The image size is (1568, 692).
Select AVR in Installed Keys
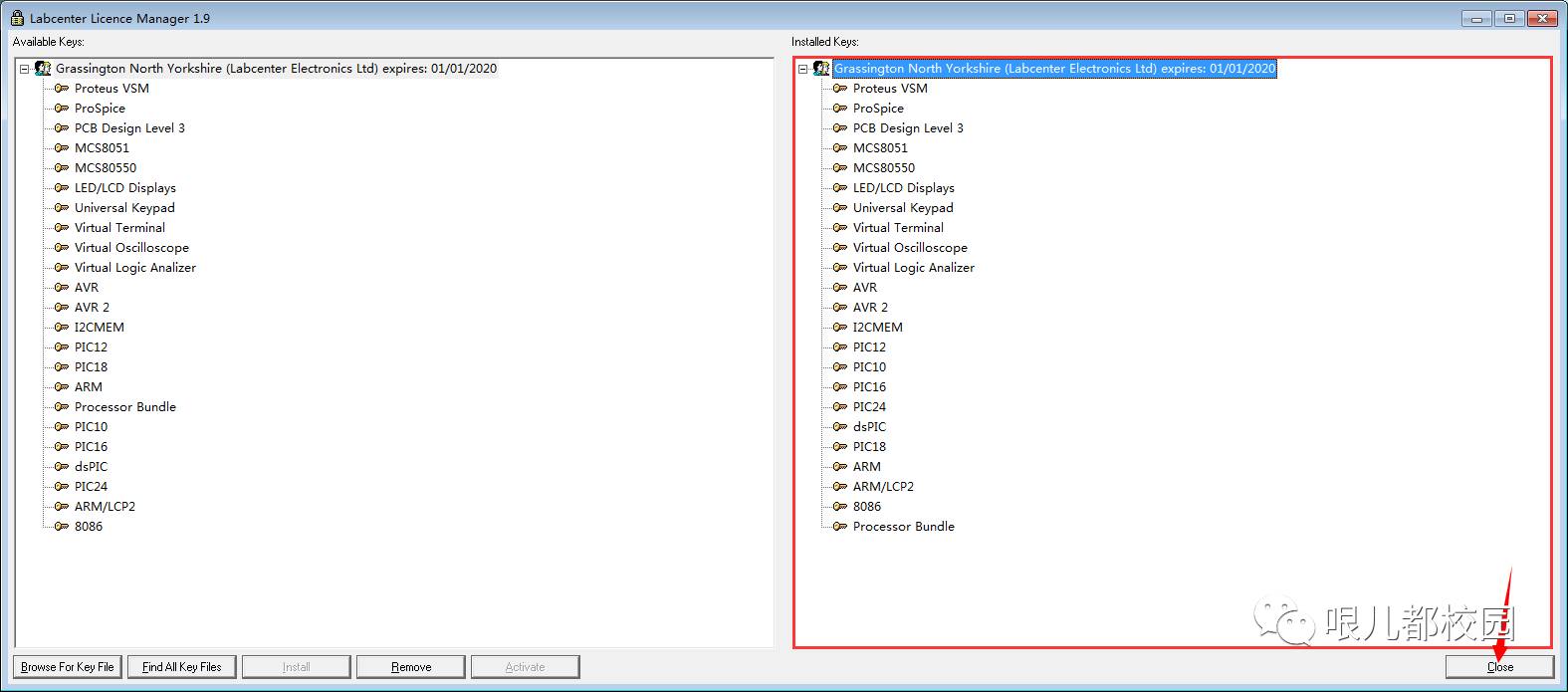point(865,288)
